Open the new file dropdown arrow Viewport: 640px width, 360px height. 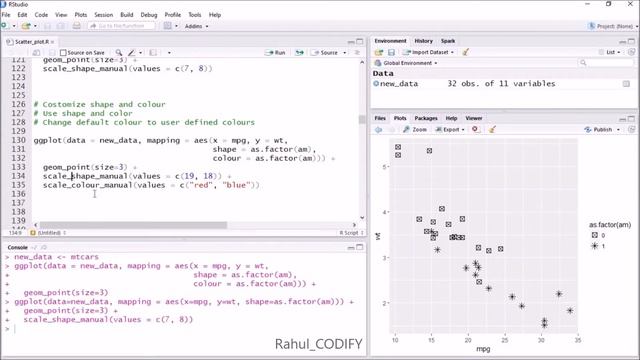coord(14,26)
